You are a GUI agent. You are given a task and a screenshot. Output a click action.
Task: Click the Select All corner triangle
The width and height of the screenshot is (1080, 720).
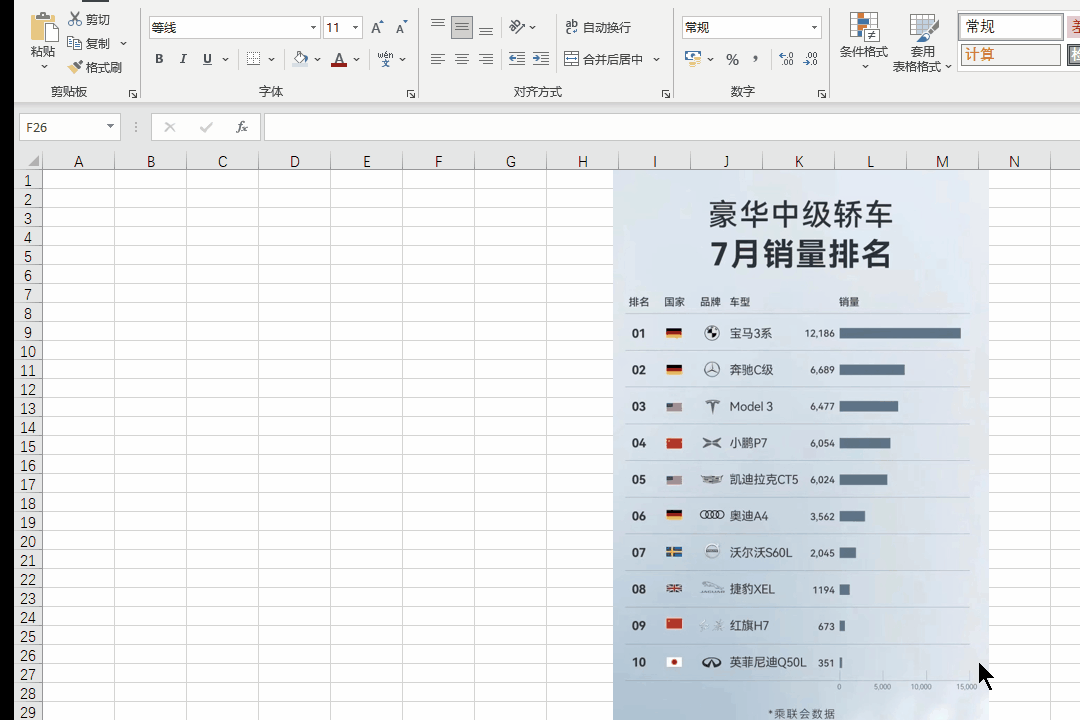[32, 161]
